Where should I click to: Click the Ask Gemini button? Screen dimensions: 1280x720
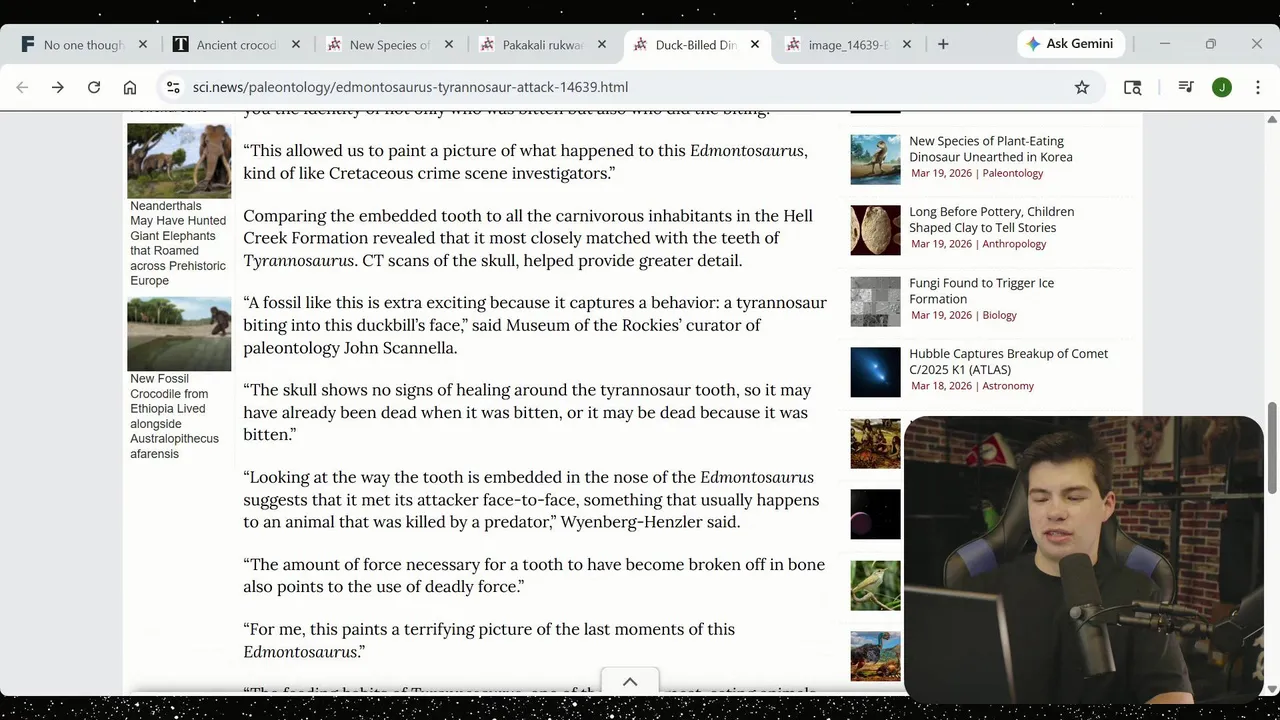[1072, 44]
